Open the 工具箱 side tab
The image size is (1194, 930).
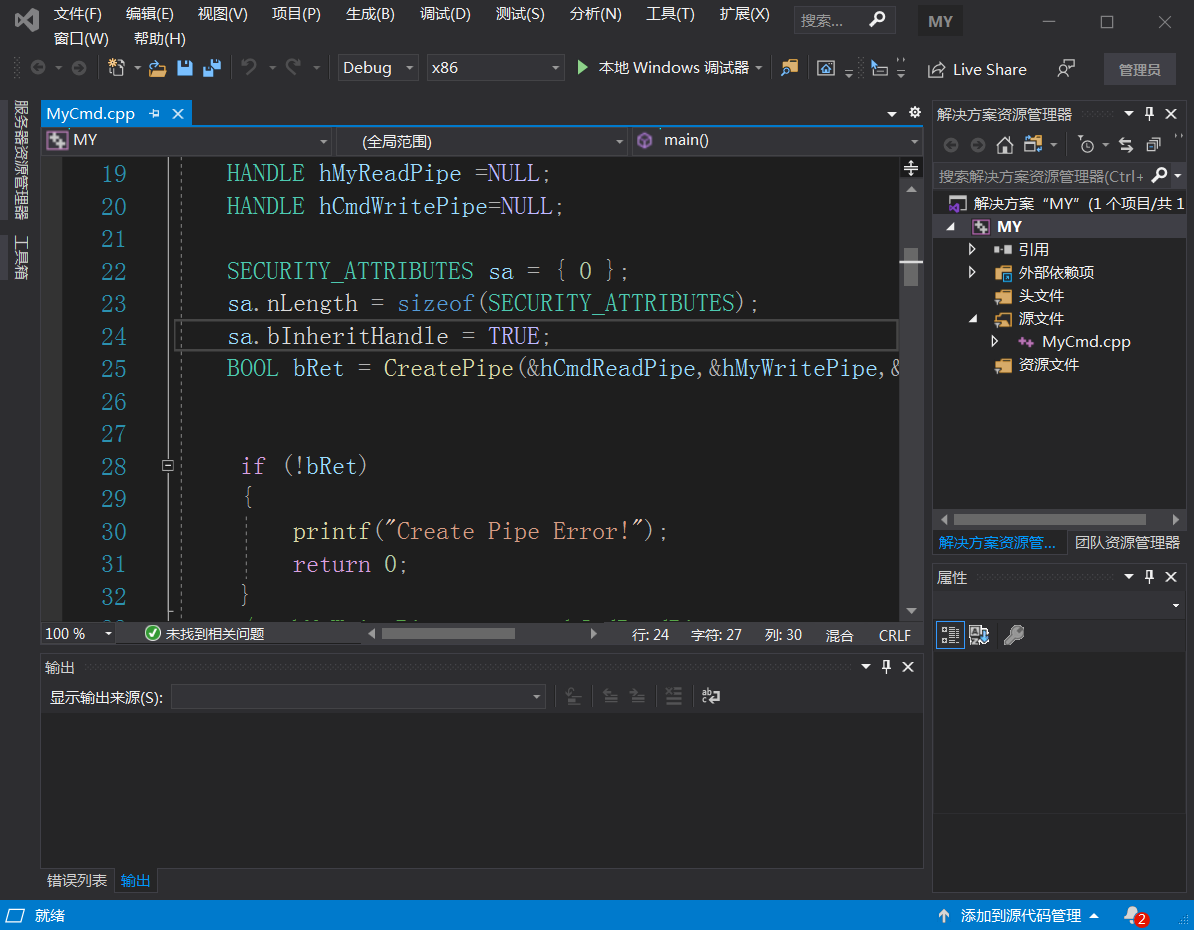pyautogui.click(x=21, y=257)
